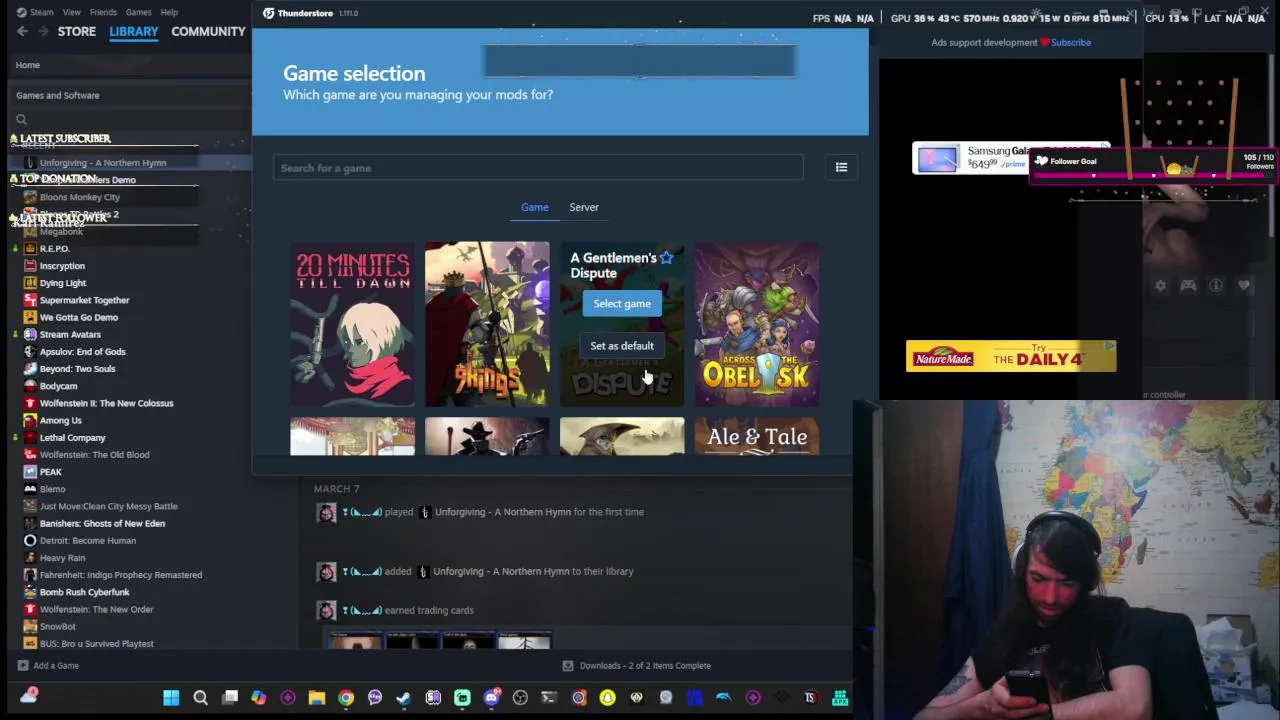Select Wolfenstein II: The New Colossus
This screenshot has width=1280, height=720.
(x=106, y=403)
